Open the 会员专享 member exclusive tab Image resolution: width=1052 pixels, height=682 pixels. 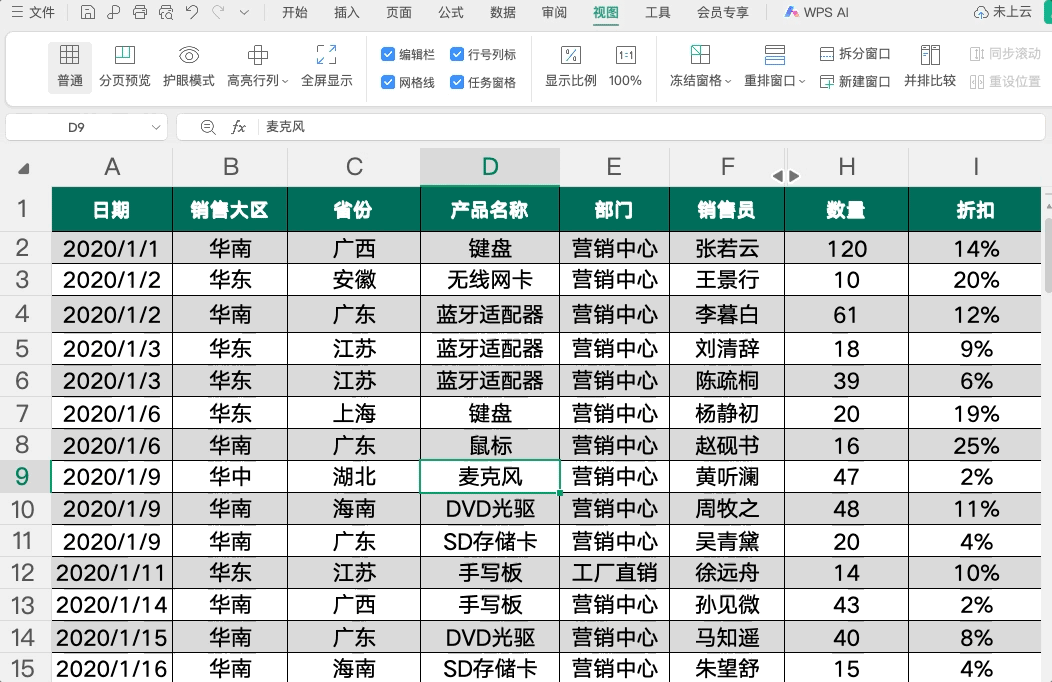[723, 12]
